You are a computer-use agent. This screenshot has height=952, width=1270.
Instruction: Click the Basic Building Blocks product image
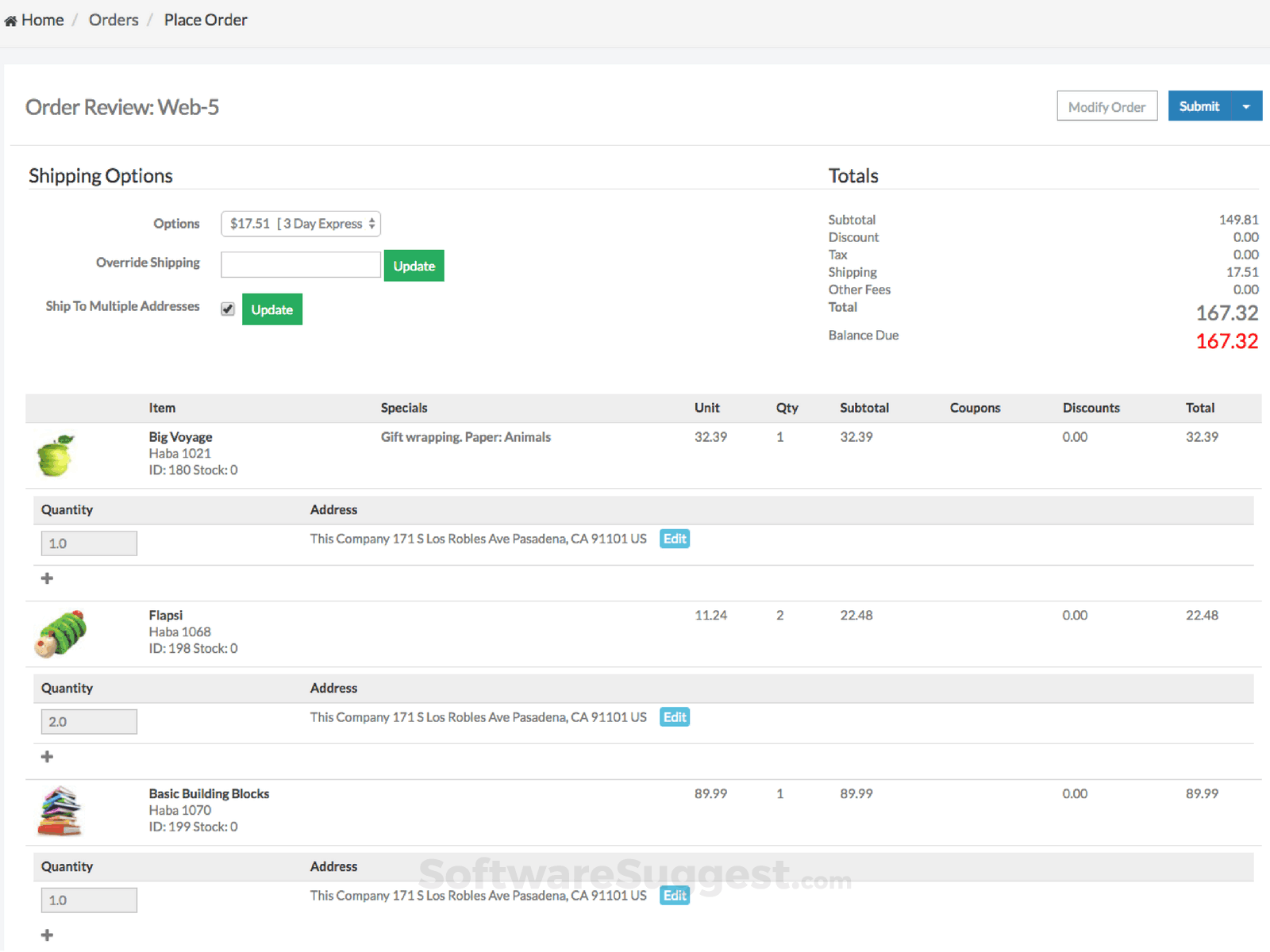click(59, 810)
